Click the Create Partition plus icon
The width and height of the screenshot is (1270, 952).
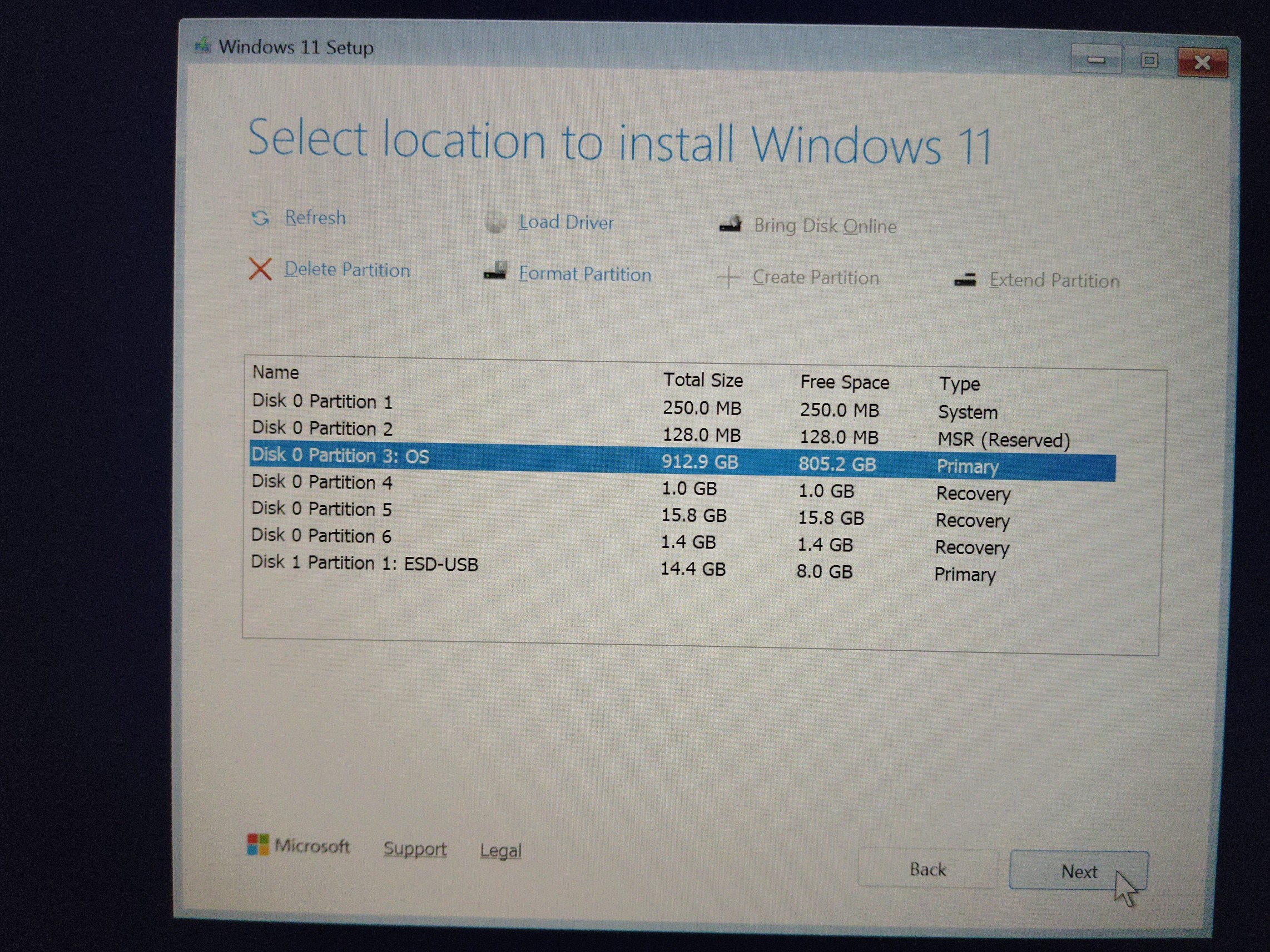[x=728, y=277]
